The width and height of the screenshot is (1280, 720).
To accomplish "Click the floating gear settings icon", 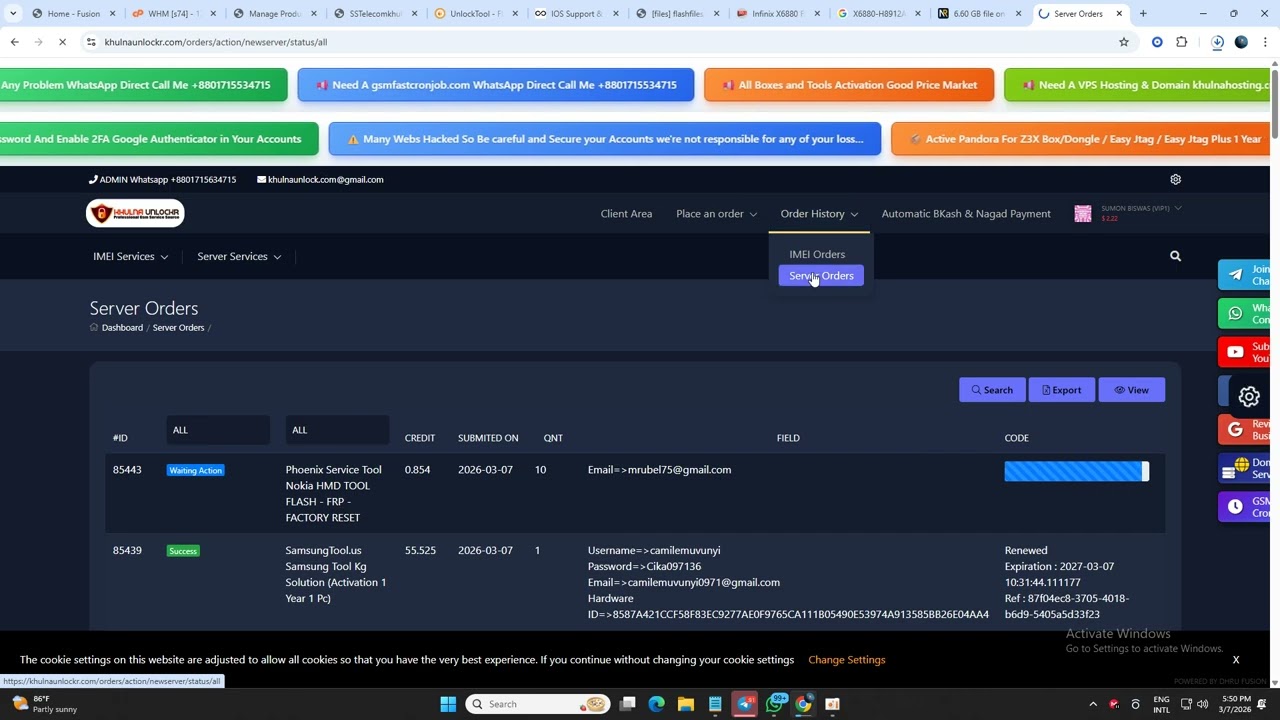I will [x=1249, y=397].
